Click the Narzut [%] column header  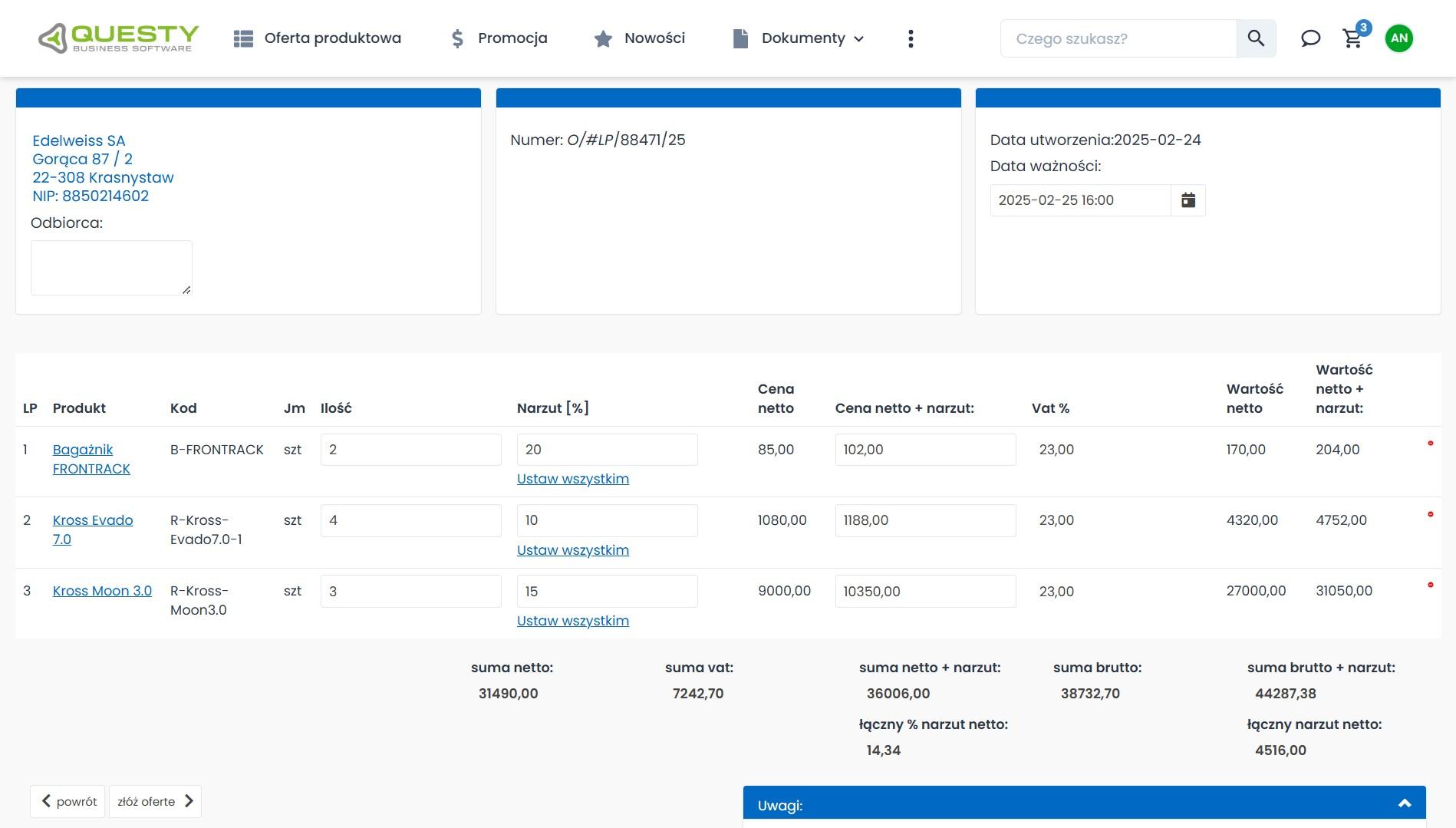[x=553, y=408]
